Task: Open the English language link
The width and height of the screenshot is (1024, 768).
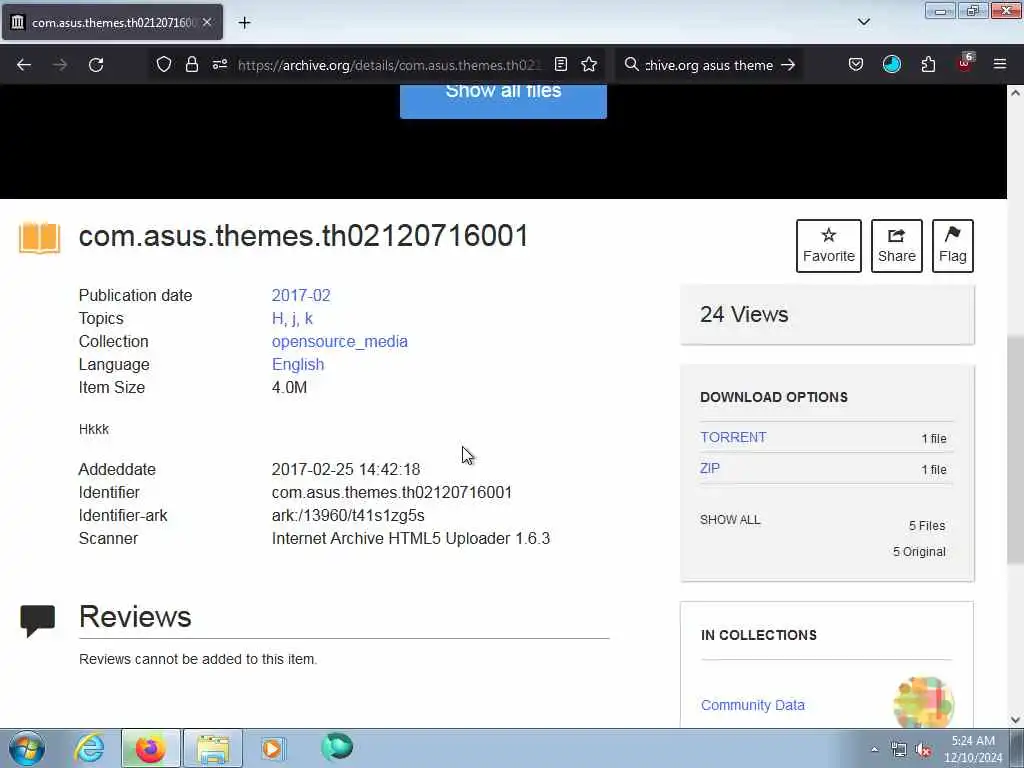Action: (298, 364)
